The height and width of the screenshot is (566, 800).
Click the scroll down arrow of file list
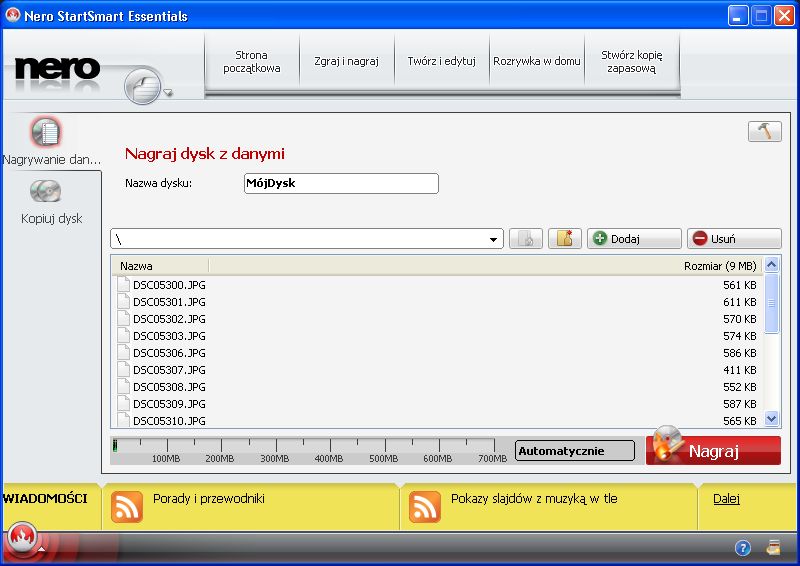coord(771,419)
